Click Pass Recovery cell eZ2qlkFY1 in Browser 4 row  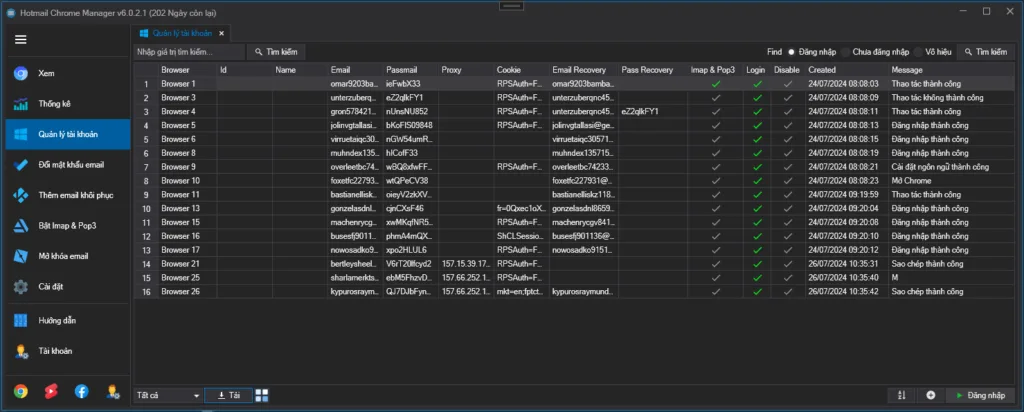tap(652, 111)
